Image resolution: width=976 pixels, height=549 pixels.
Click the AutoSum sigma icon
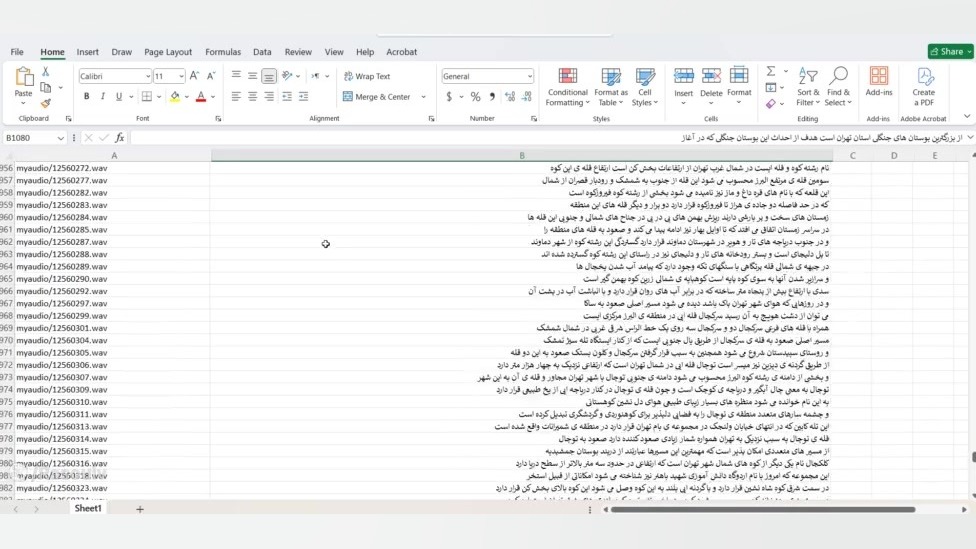(771, 71)
